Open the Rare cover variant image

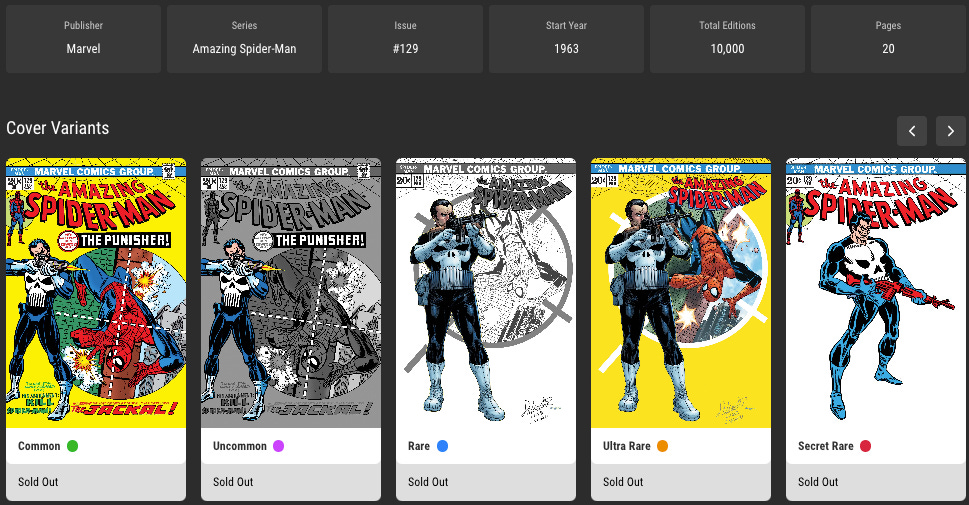pos(486,293)
